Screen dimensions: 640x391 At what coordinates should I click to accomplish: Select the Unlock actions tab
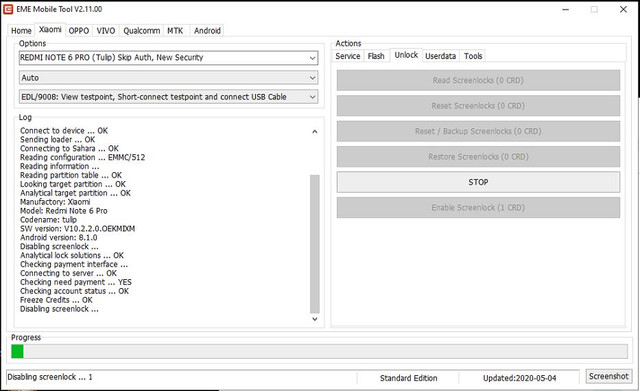[x=406, y=55]
